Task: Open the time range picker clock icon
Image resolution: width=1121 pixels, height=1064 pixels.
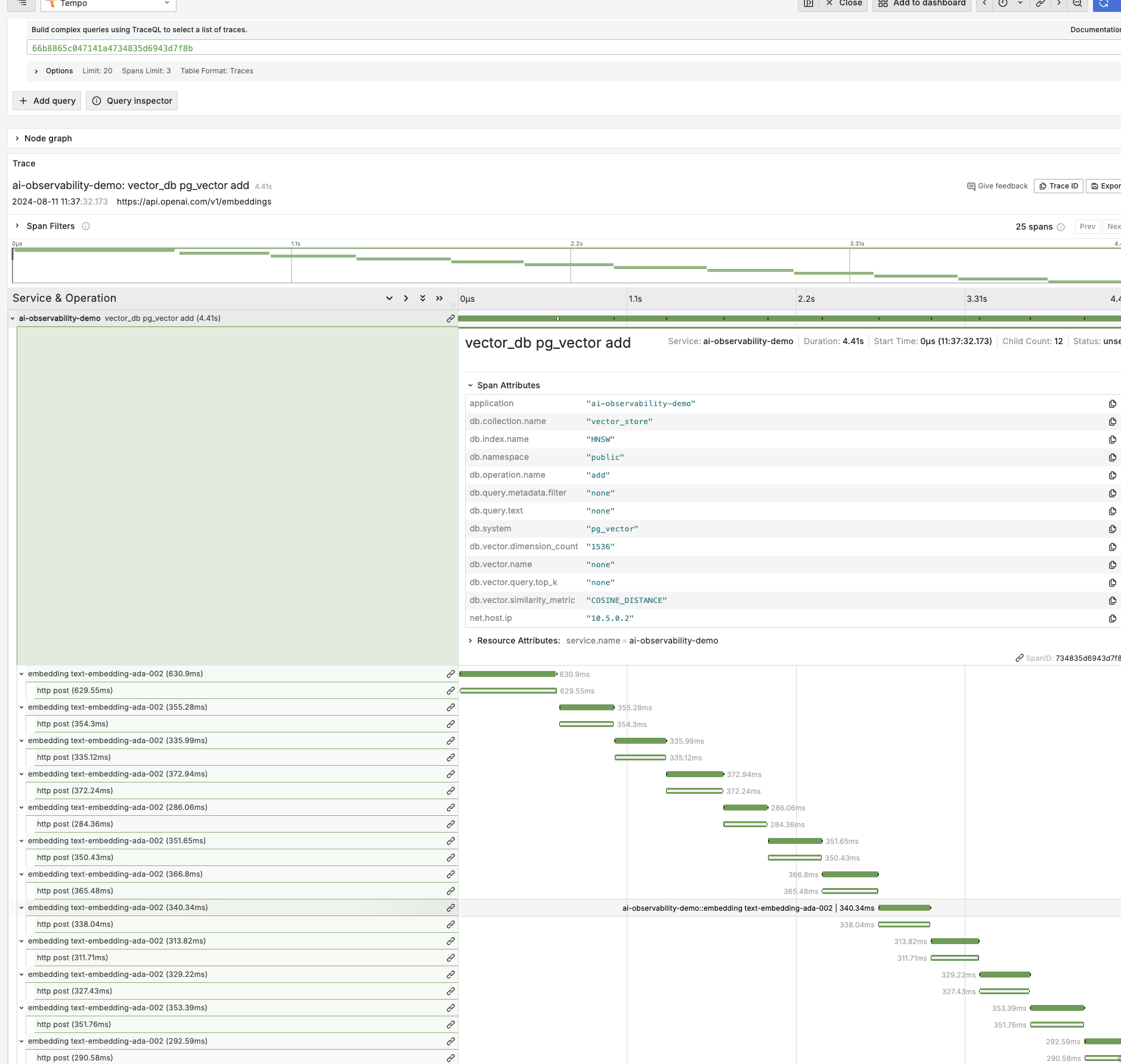Action: (1003, 4)
